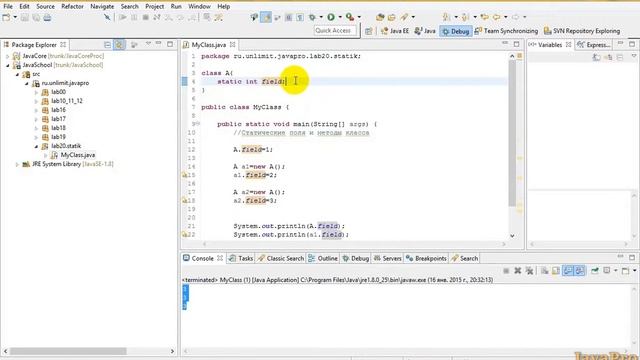Click Remove All Terminated Launches in Console
This screenshot has width=640, height=360.
coord(529,271)
